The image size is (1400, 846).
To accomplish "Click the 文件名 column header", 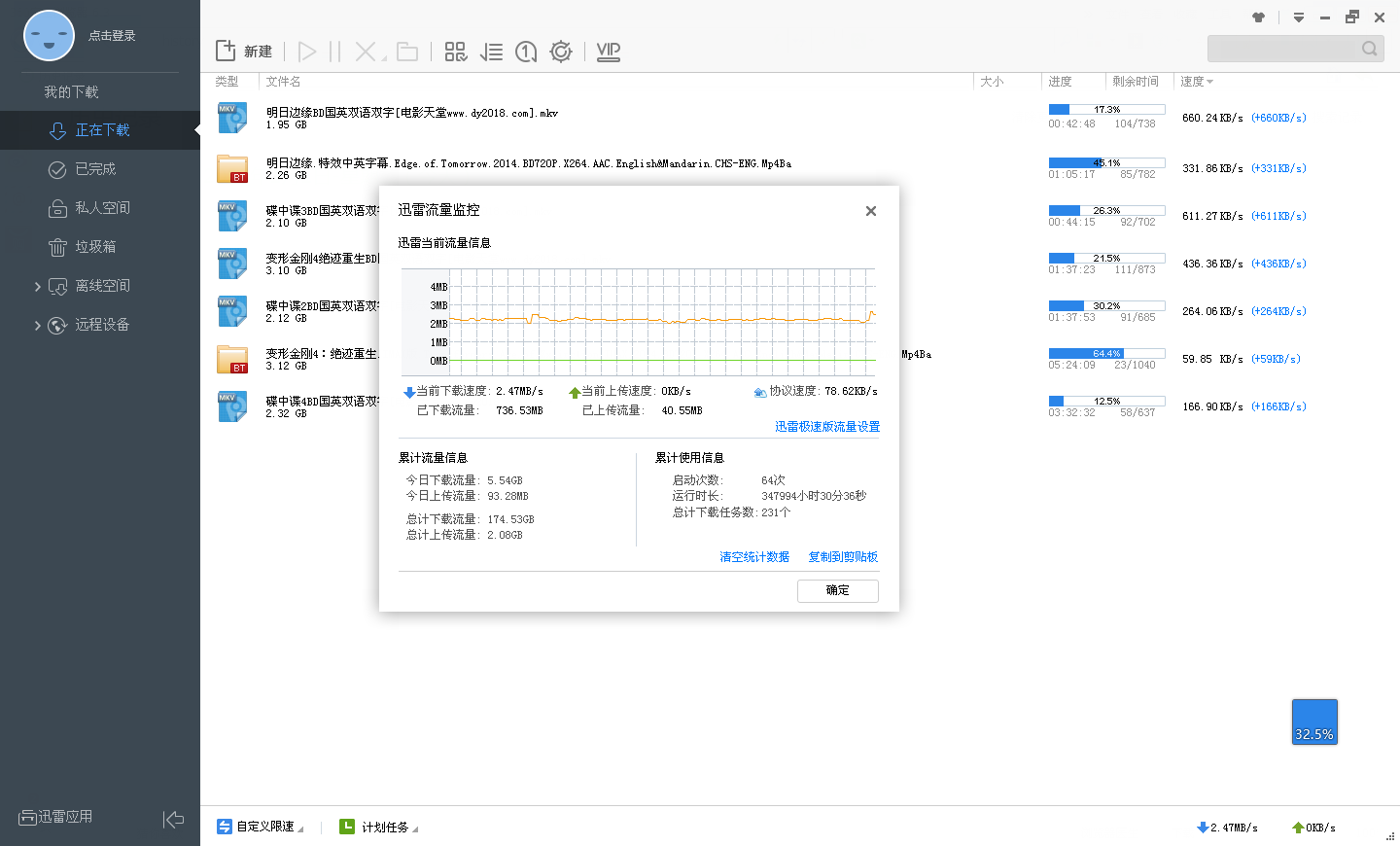I will [x=283, y=82].
